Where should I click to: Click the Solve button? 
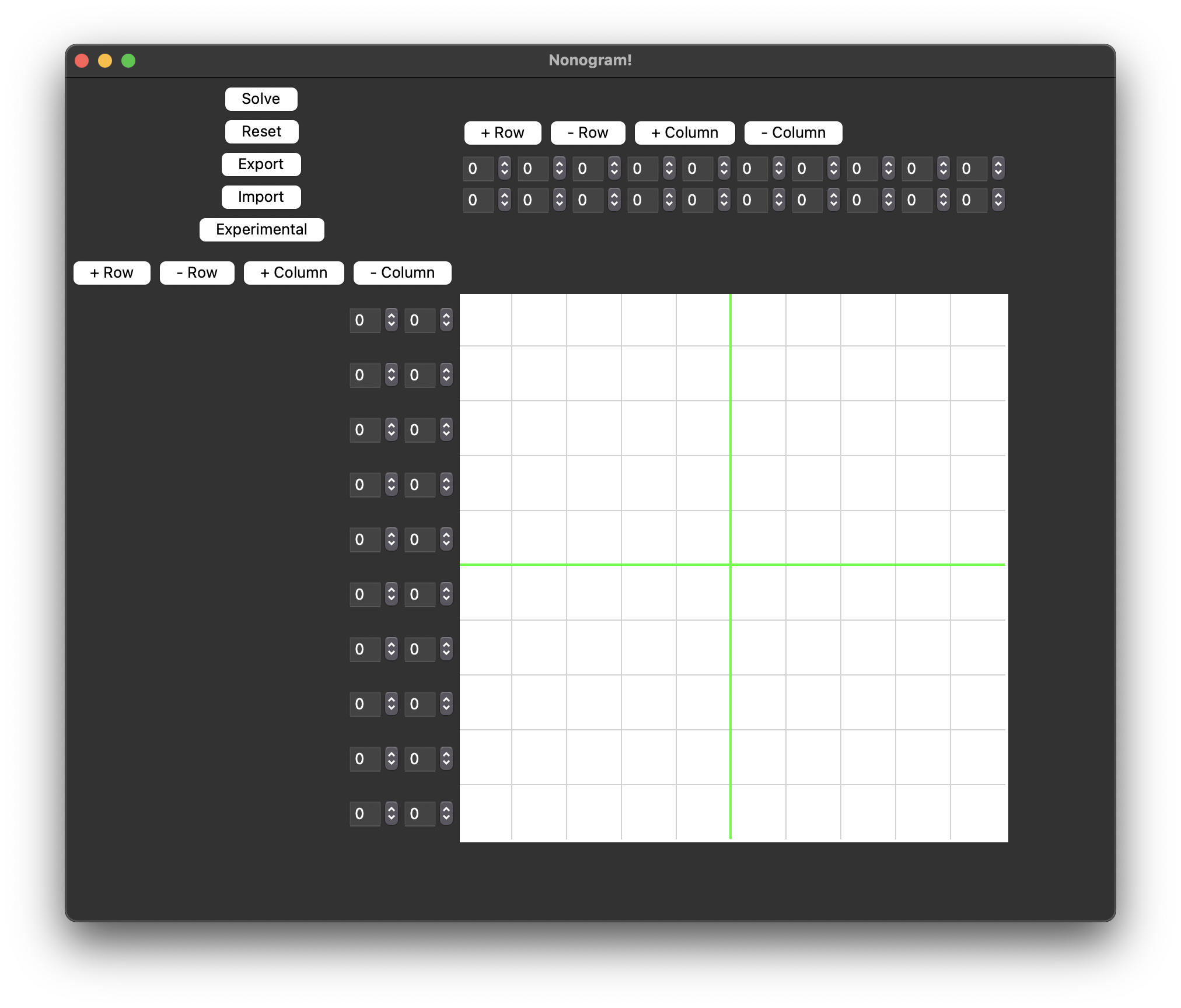pos(261,99)
